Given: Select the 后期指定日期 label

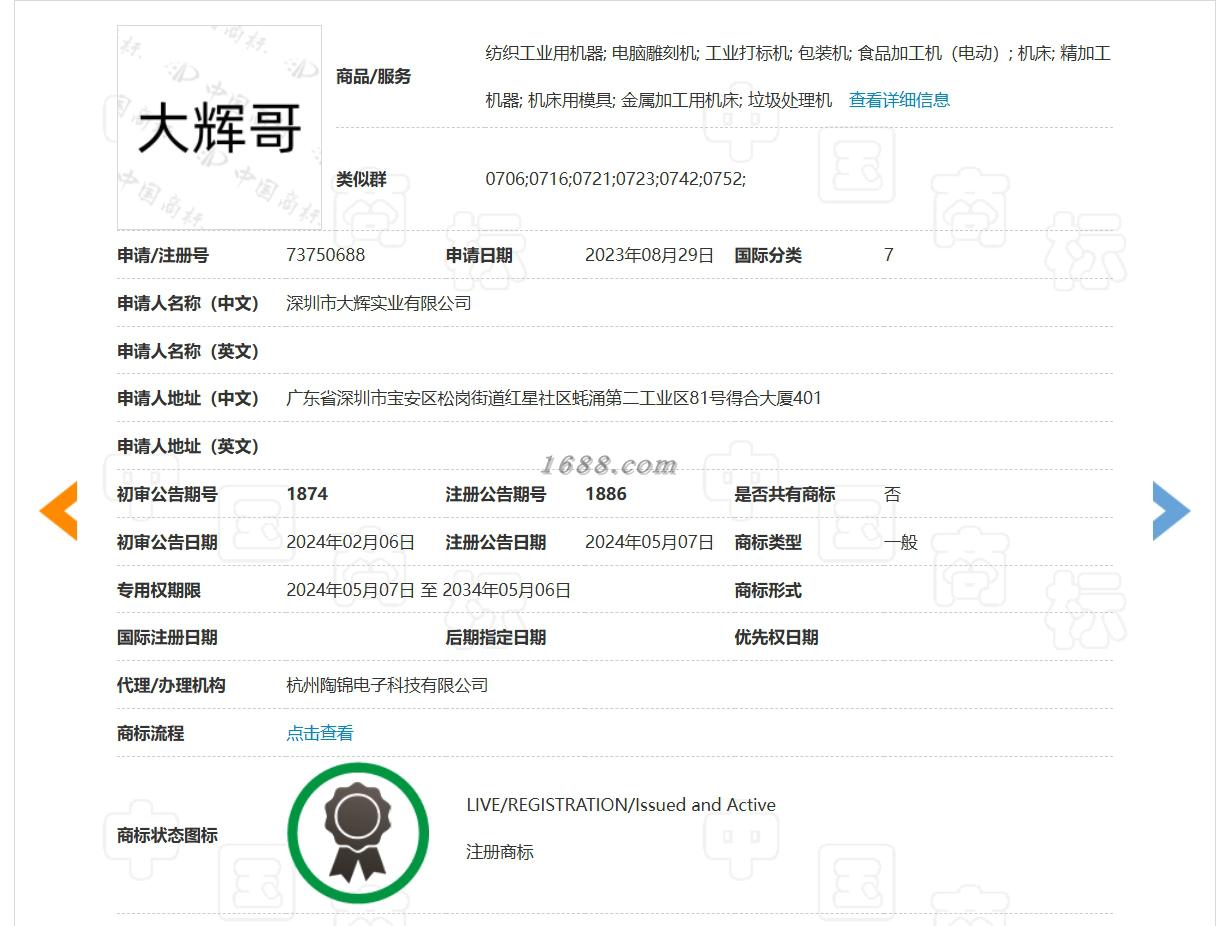Looking at the screenshot, I should 496,637.
